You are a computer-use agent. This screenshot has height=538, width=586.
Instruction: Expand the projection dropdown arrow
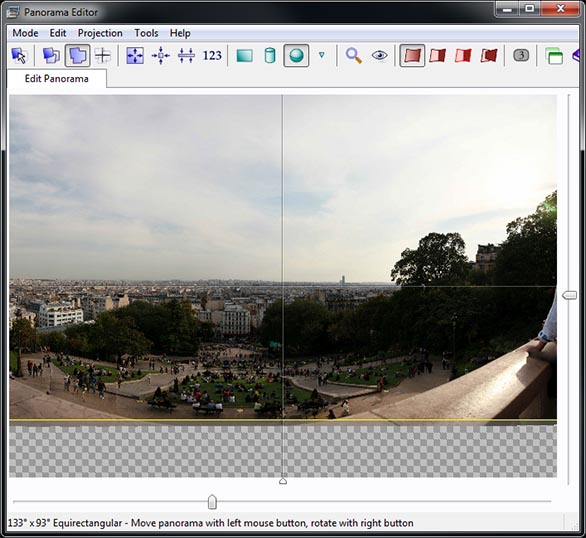pos(321,55)
